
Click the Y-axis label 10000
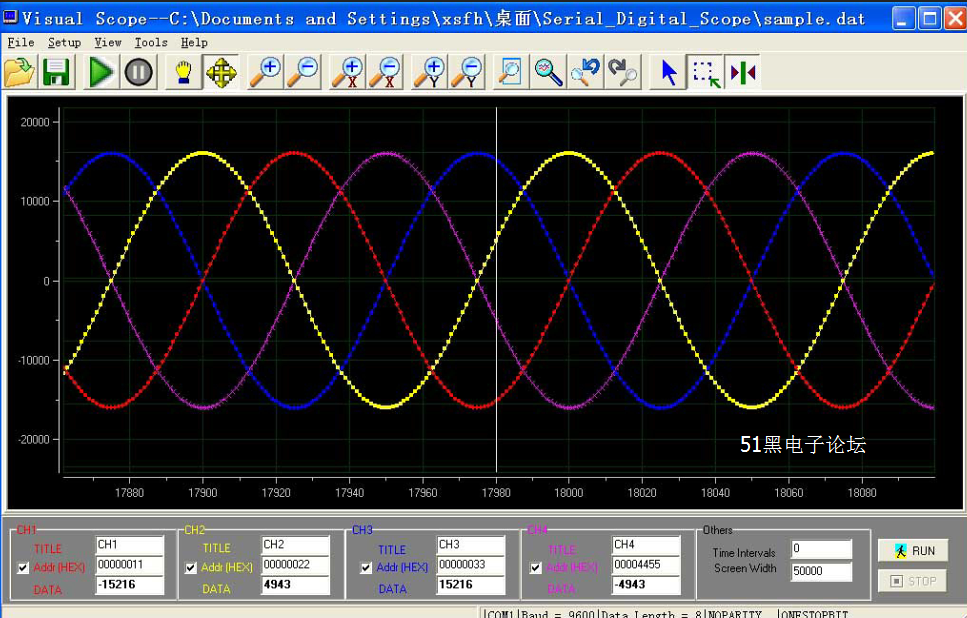coord(35,202)
